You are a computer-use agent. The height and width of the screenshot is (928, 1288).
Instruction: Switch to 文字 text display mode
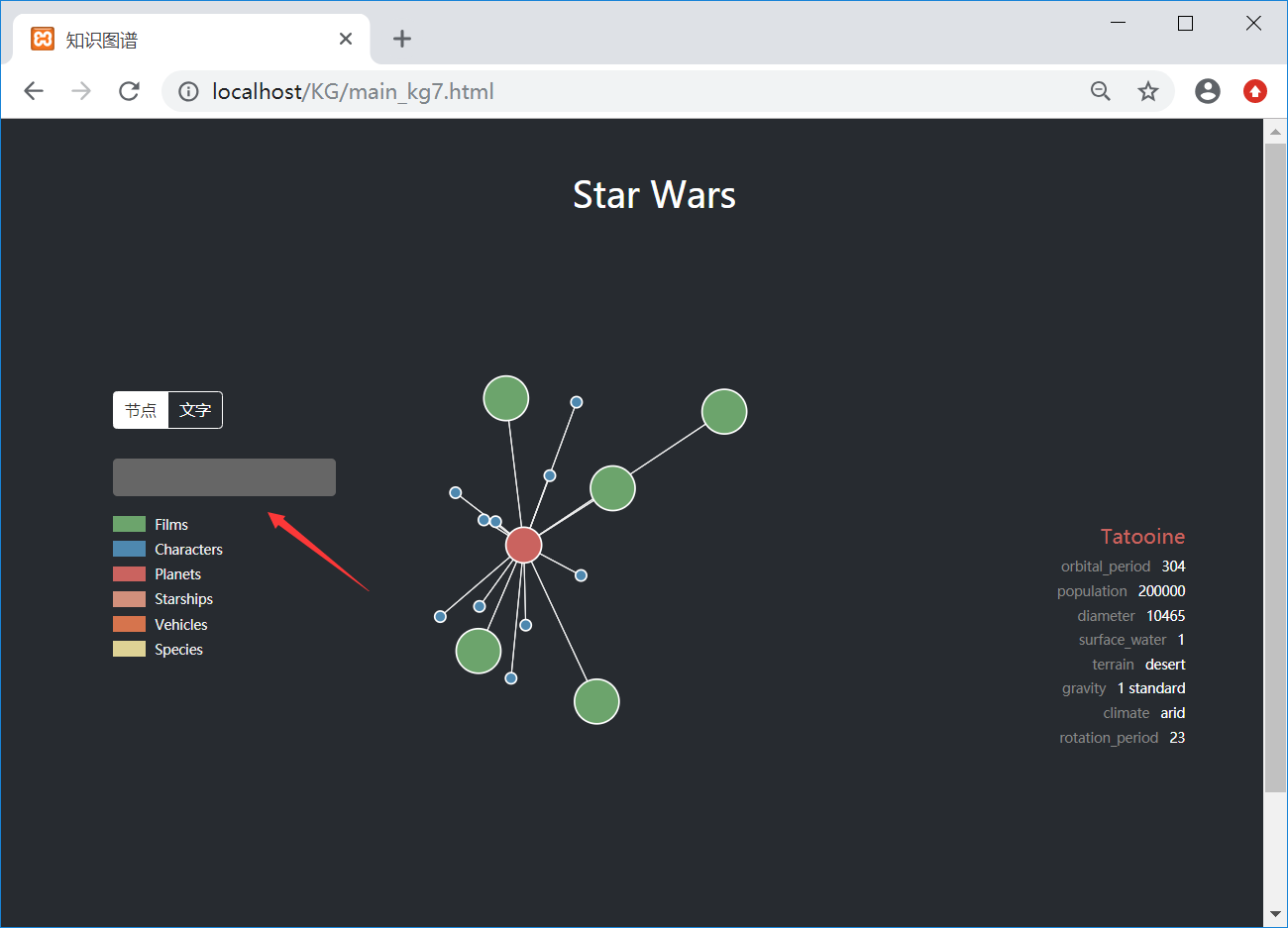pos(195,410)
